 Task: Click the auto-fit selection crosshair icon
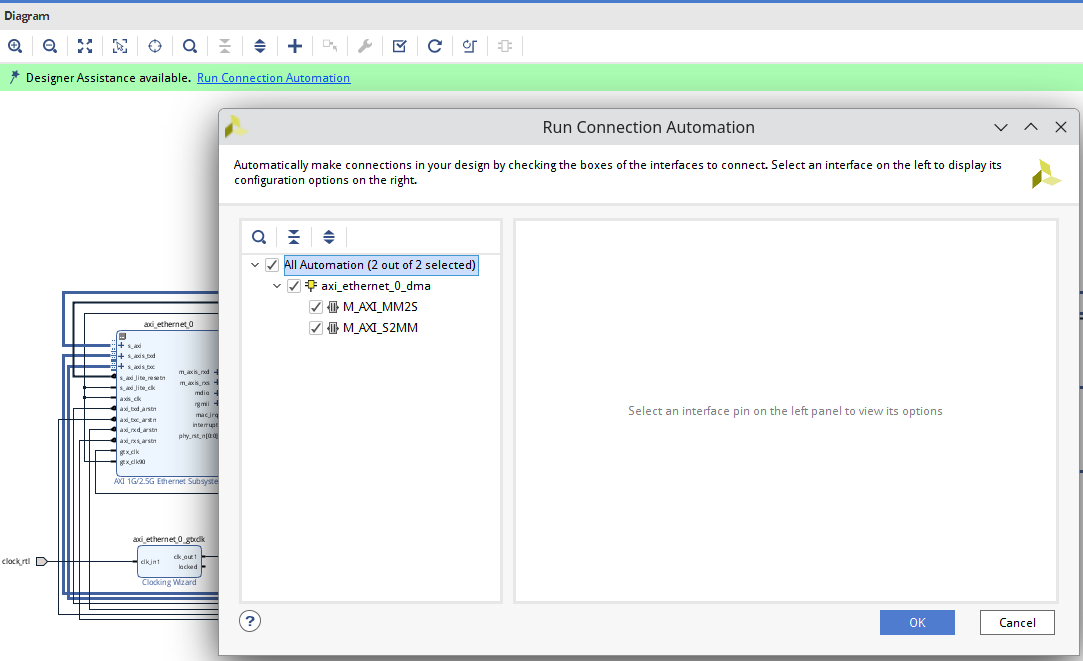click(155, 46)
